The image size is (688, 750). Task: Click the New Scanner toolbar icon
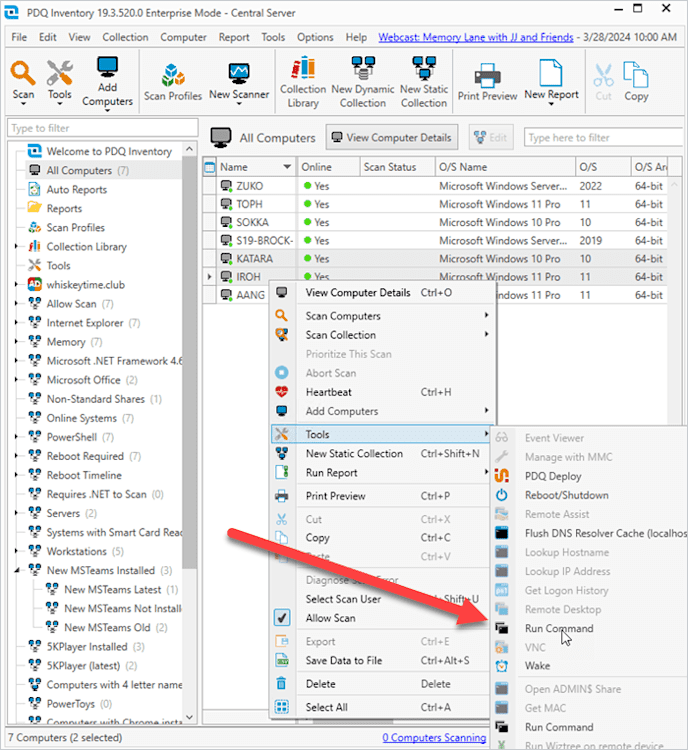pyautogui.click(x=239, y=75)
